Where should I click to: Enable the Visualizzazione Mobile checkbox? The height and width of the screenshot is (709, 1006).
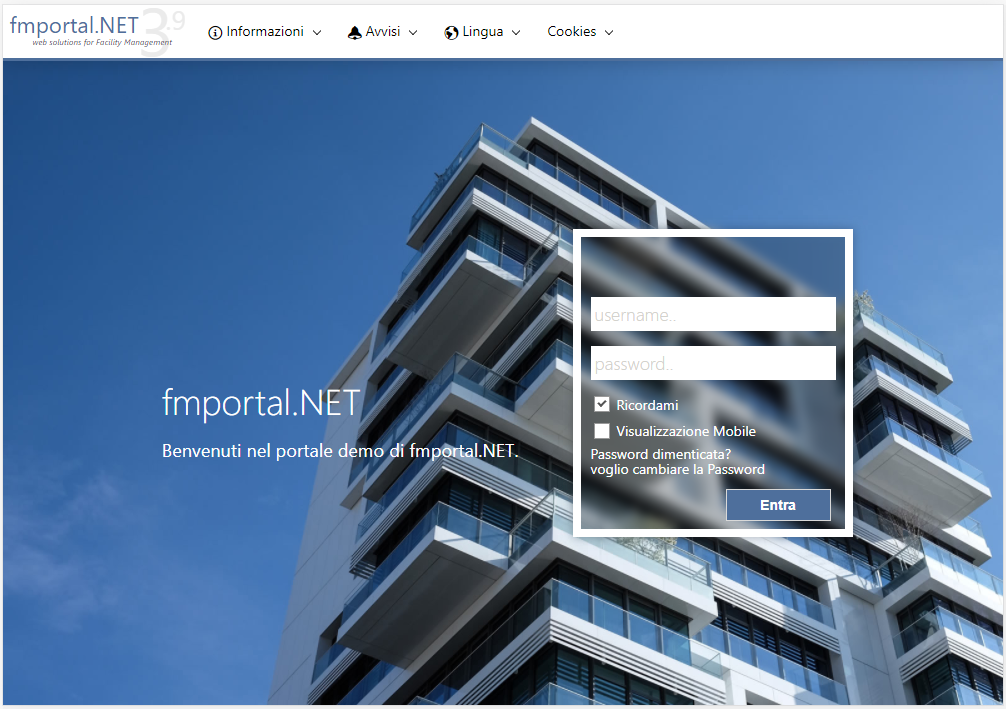601,431
